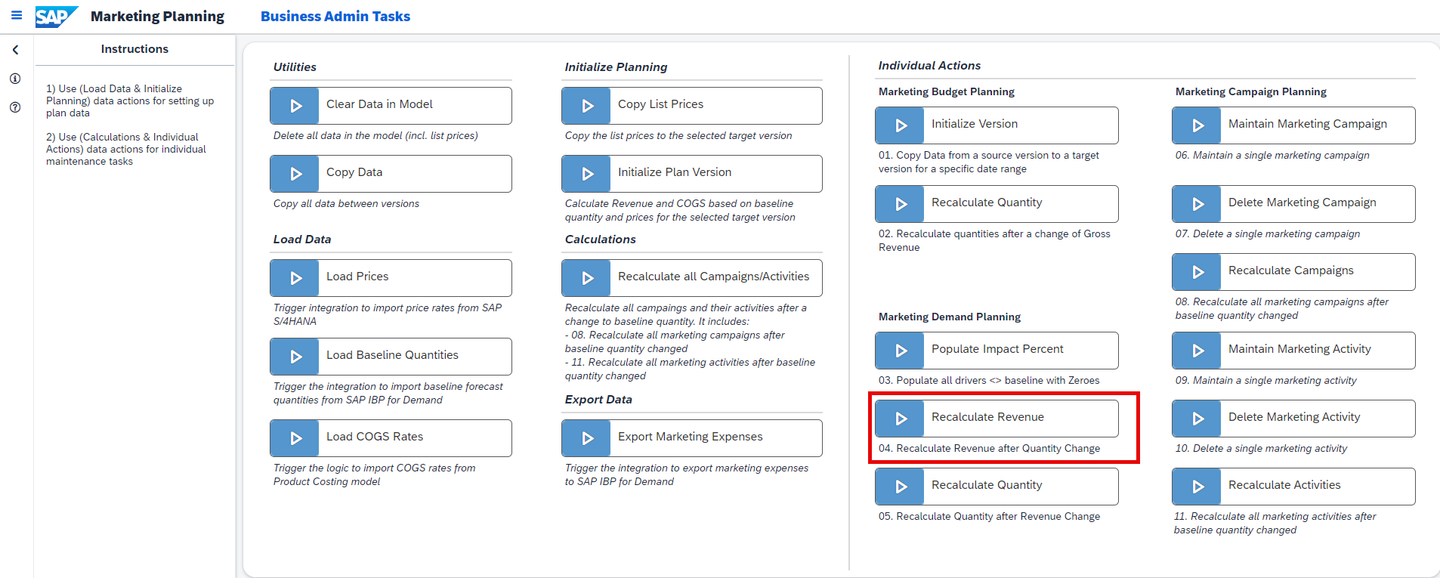Run Load COGS Rates play icon
Viewport: 1440px width, 578px height.
295,437
